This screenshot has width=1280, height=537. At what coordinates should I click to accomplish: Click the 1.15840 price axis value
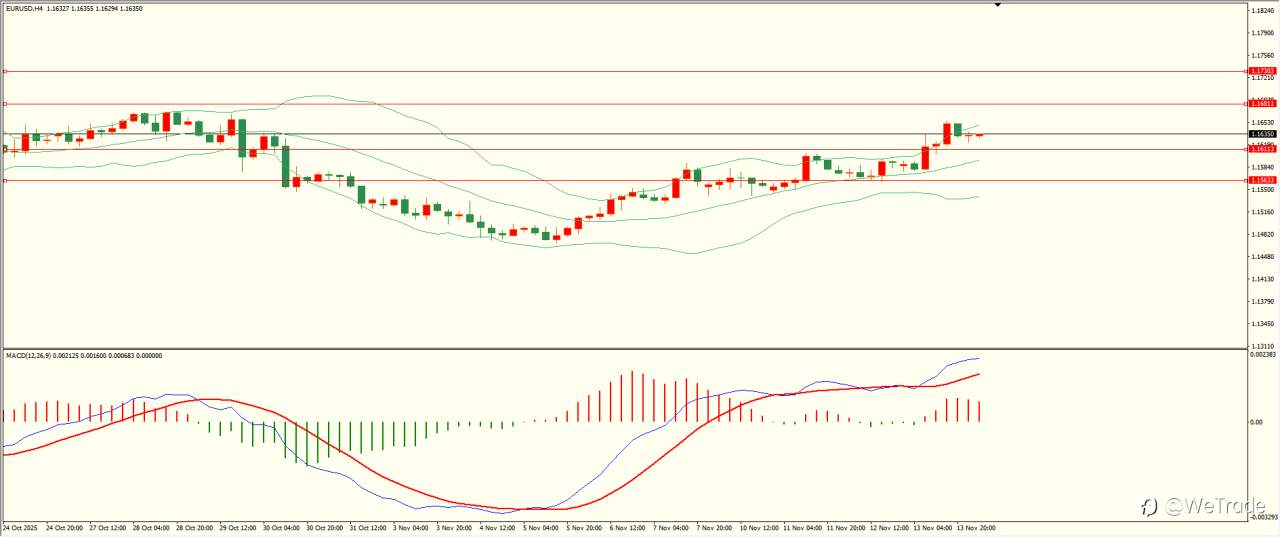click(1262, 167)
